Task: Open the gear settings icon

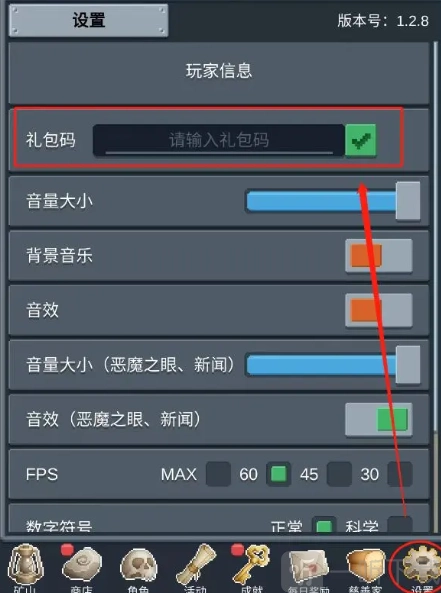Action: pos(421,566)
